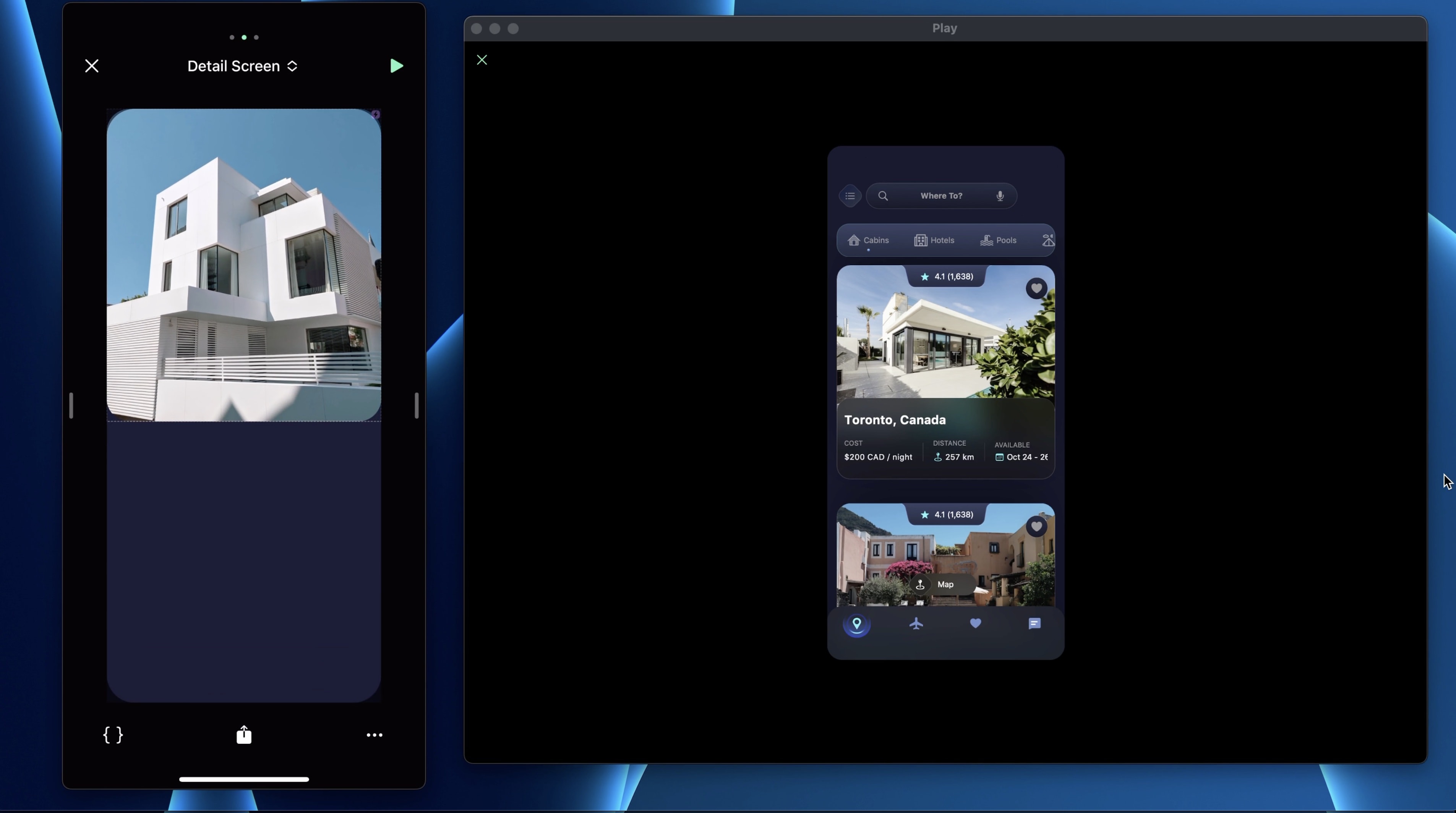1456x813 pixels.
Task: Click the share export icon
Action: click(x=243, y=734)
